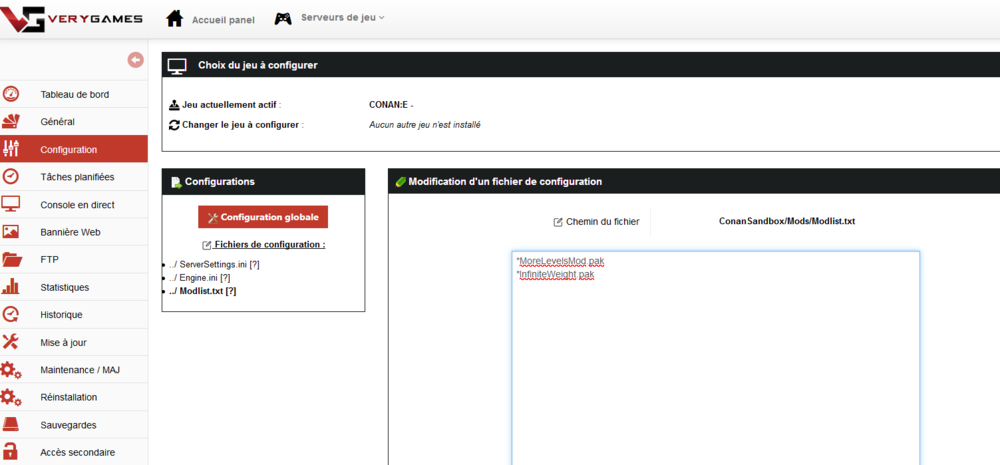
Task: Select Modlist.txt in configuration files
Action: point(201,291)
